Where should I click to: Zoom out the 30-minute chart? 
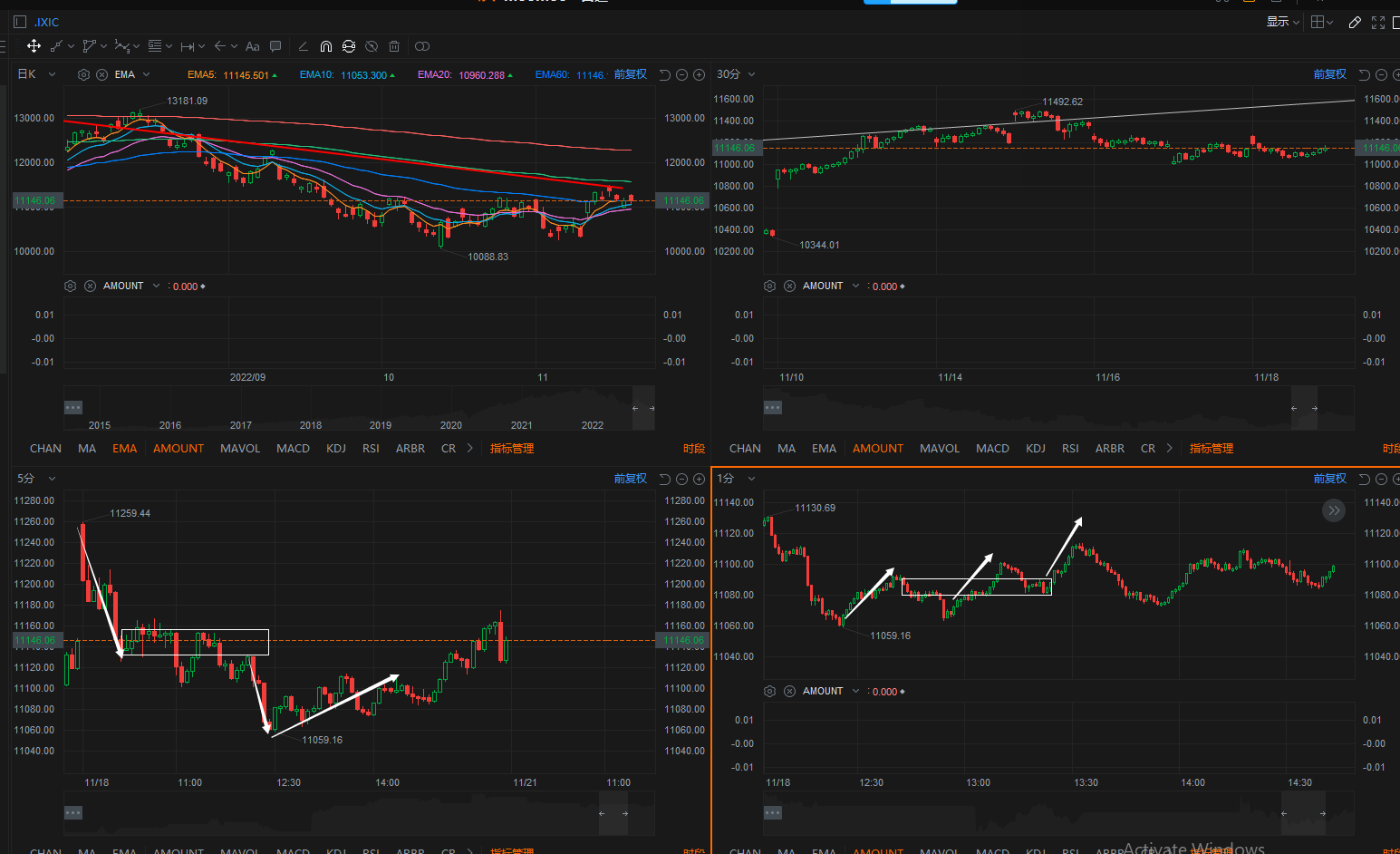pyautogui.click(x=1382, y=74)
